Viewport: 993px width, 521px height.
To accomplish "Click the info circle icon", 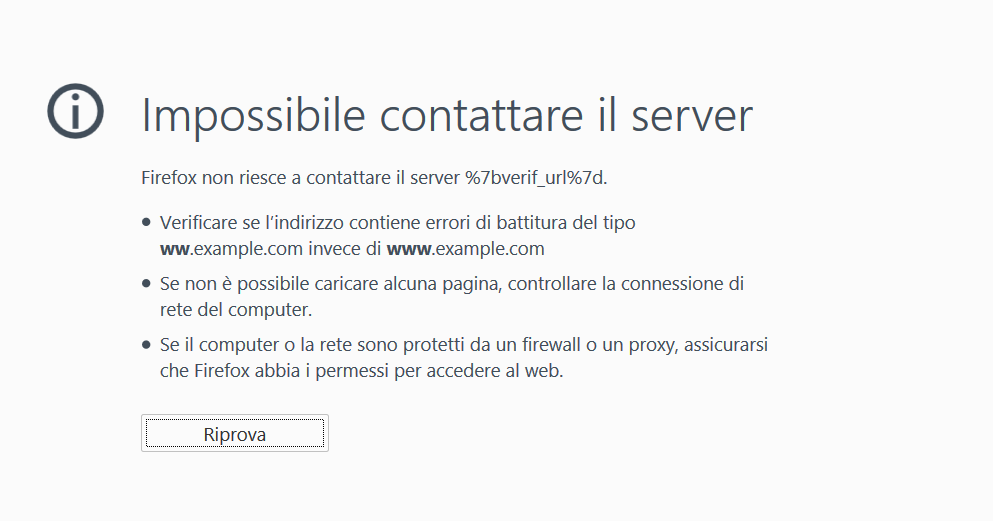I will (75, 111).
